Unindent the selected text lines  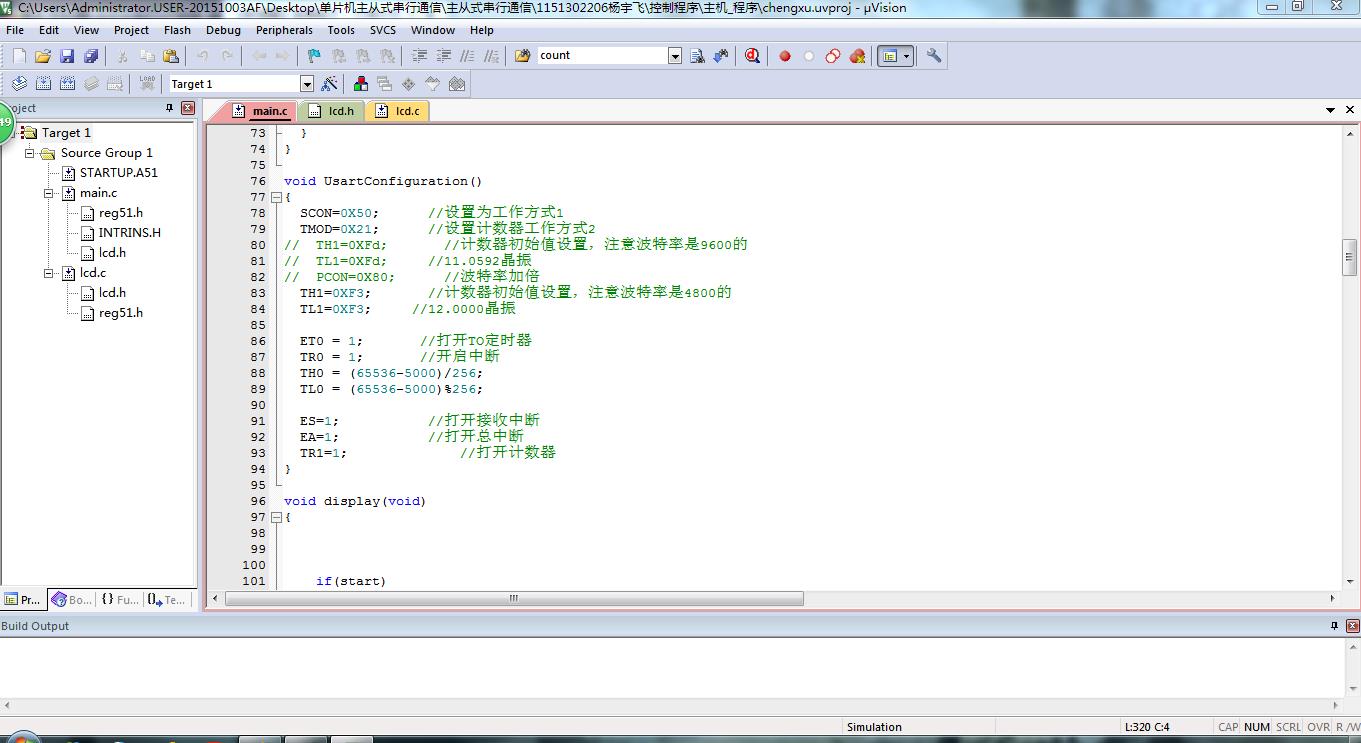(444, 56)
